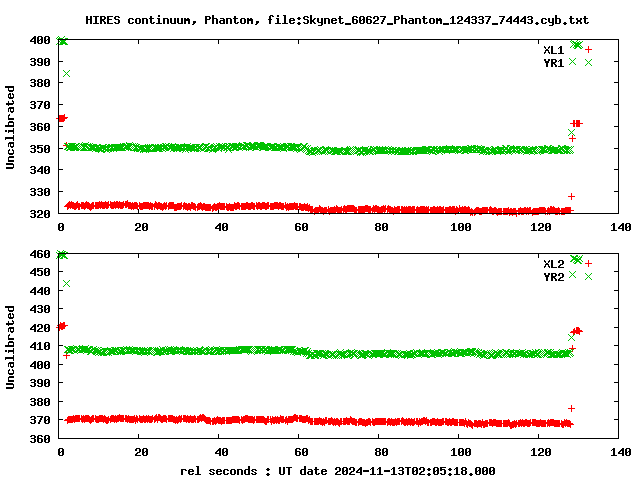Screen dimensions: 640x480
Task: Click the green cross marker beside YR1 legend
Action: [x=588, y=62]
